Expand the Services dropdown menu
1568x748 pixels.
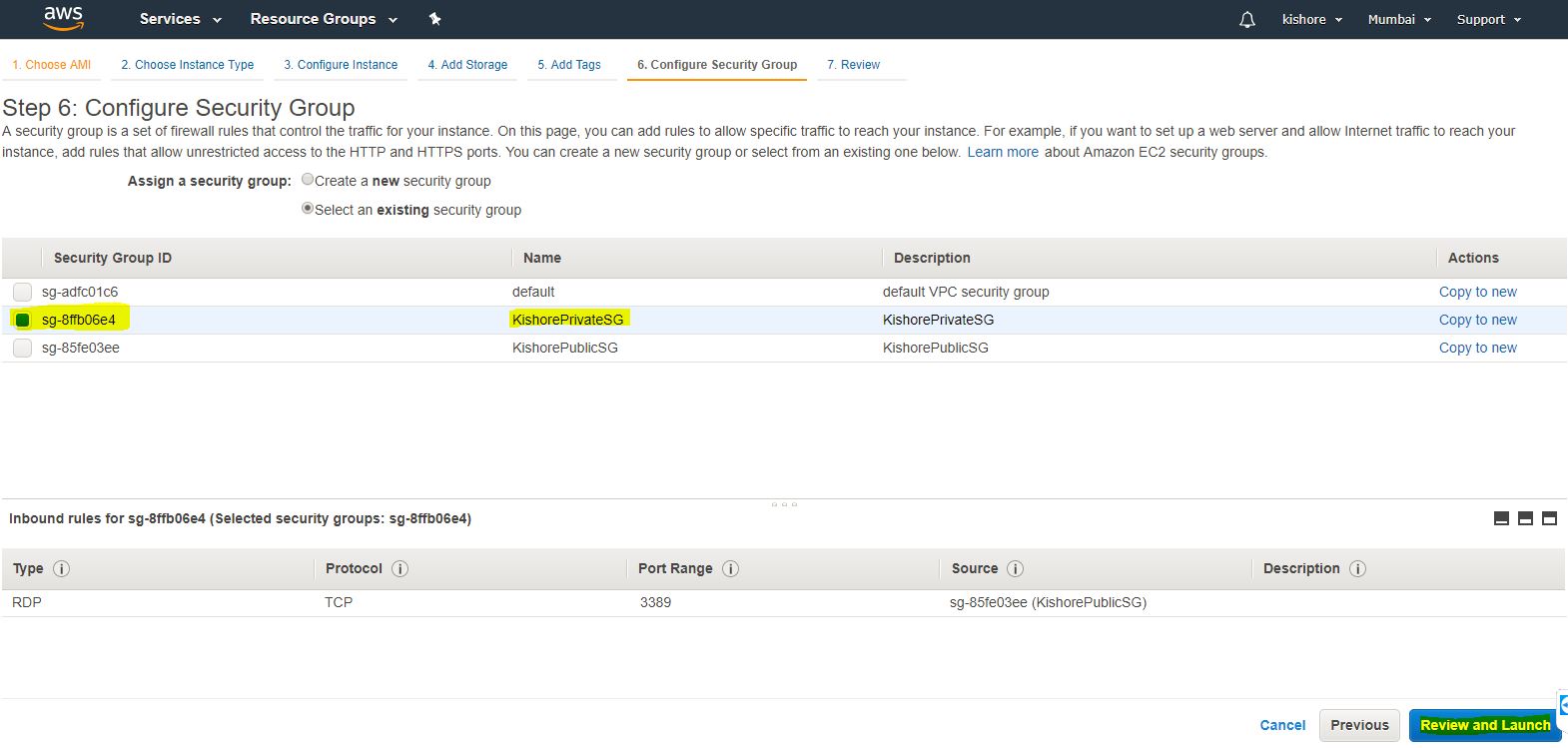point(180,19)
